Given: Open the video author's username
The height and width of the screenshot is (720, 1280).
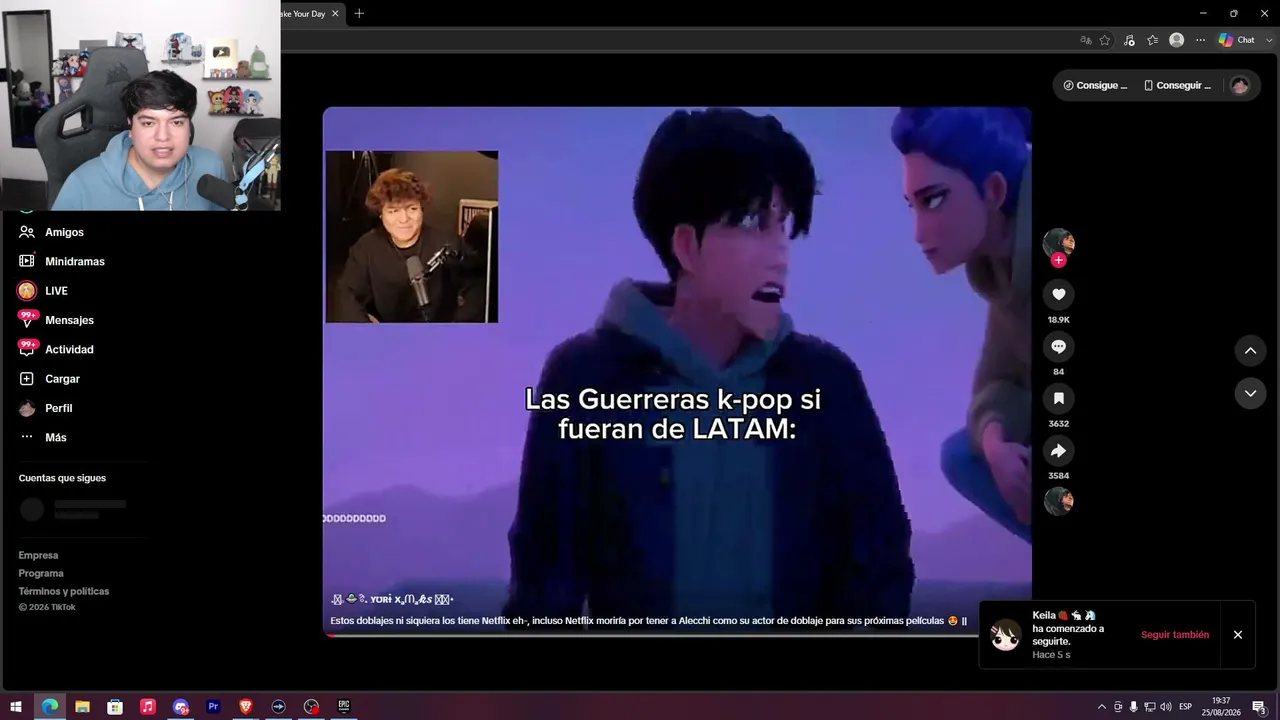Looking at the screenshot, I should 392,599.
